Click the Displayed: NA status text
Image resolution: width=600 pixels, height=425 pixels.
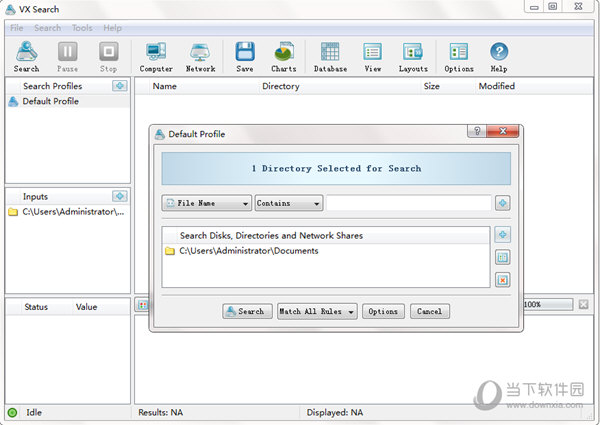(334, 412)
